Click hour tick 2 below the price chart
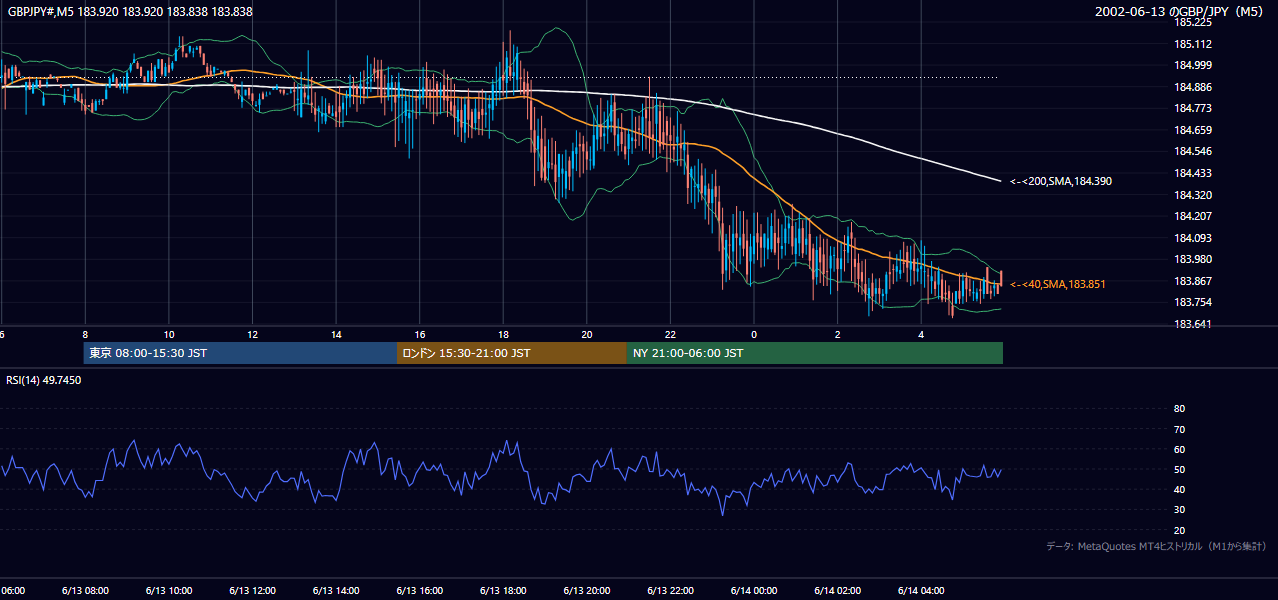 click(838, 334)
